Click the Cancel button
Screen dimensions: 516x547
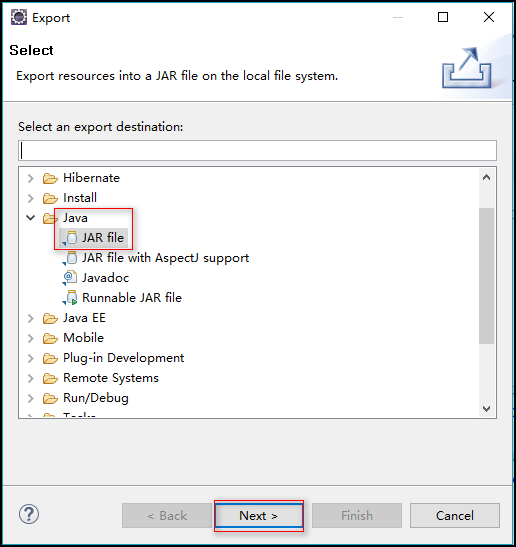tap(455, 515)
